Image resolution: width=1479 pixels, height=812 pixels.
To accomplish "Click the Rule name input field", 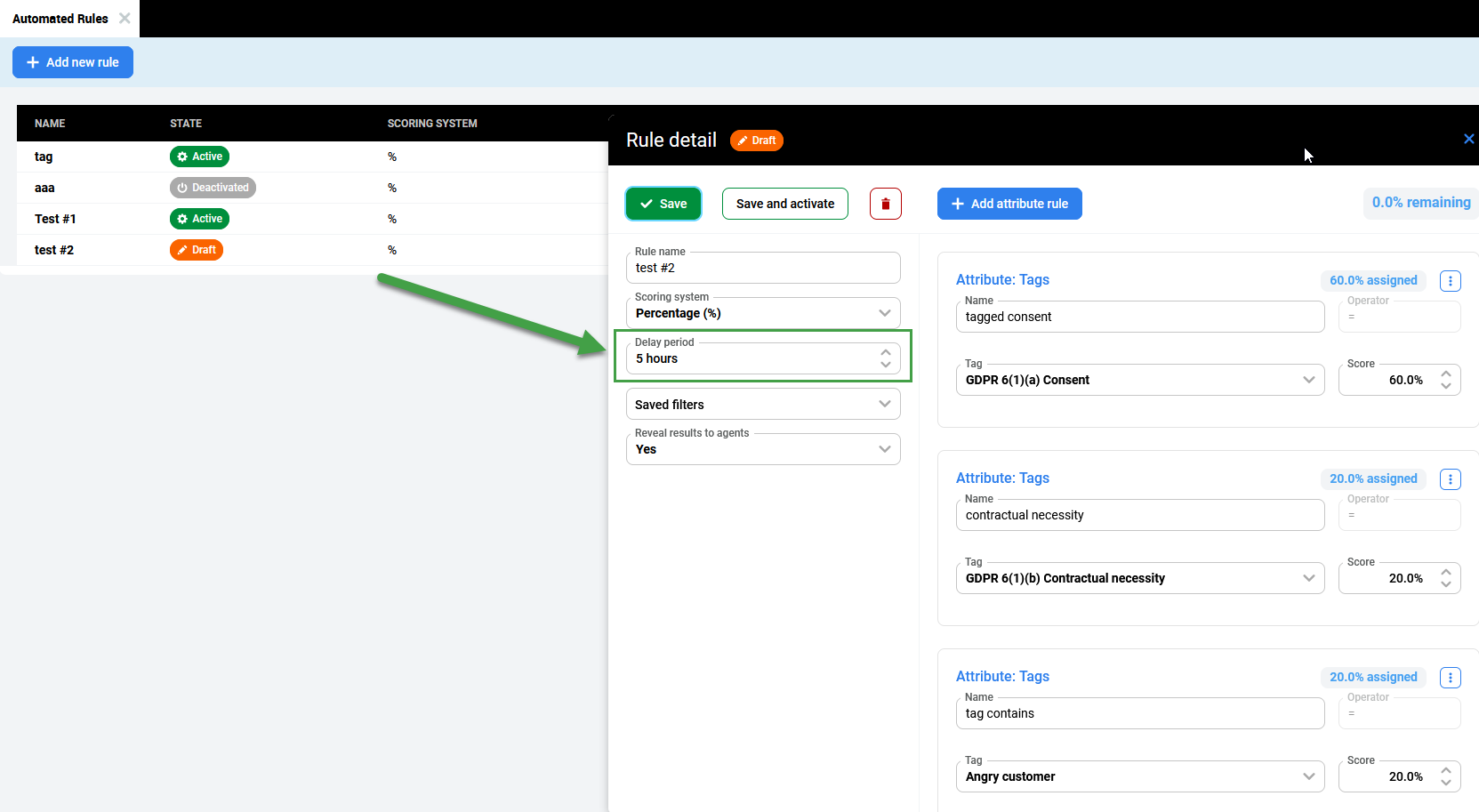I will 762,269.
